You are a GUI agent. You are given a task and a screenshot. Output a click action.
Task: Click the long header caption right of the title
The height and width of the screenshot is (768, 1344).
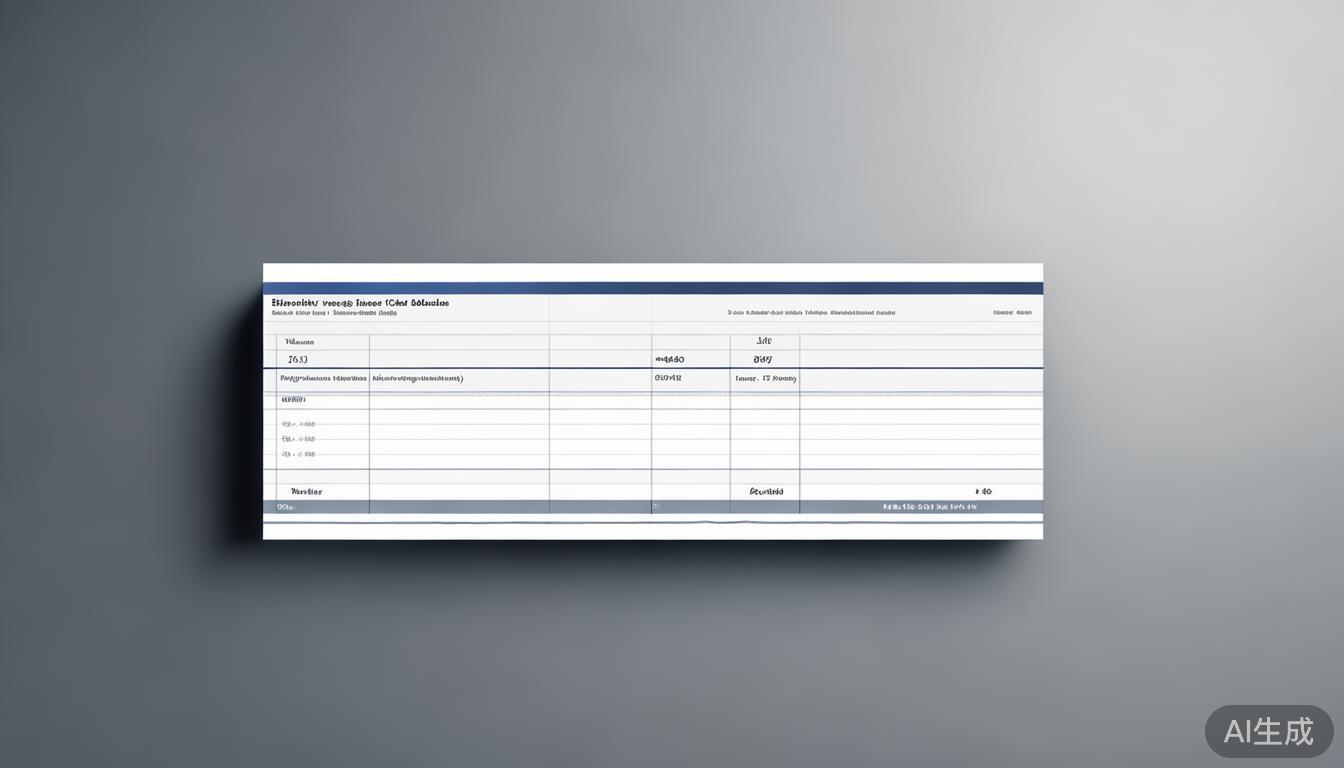[x=811, y=312]
